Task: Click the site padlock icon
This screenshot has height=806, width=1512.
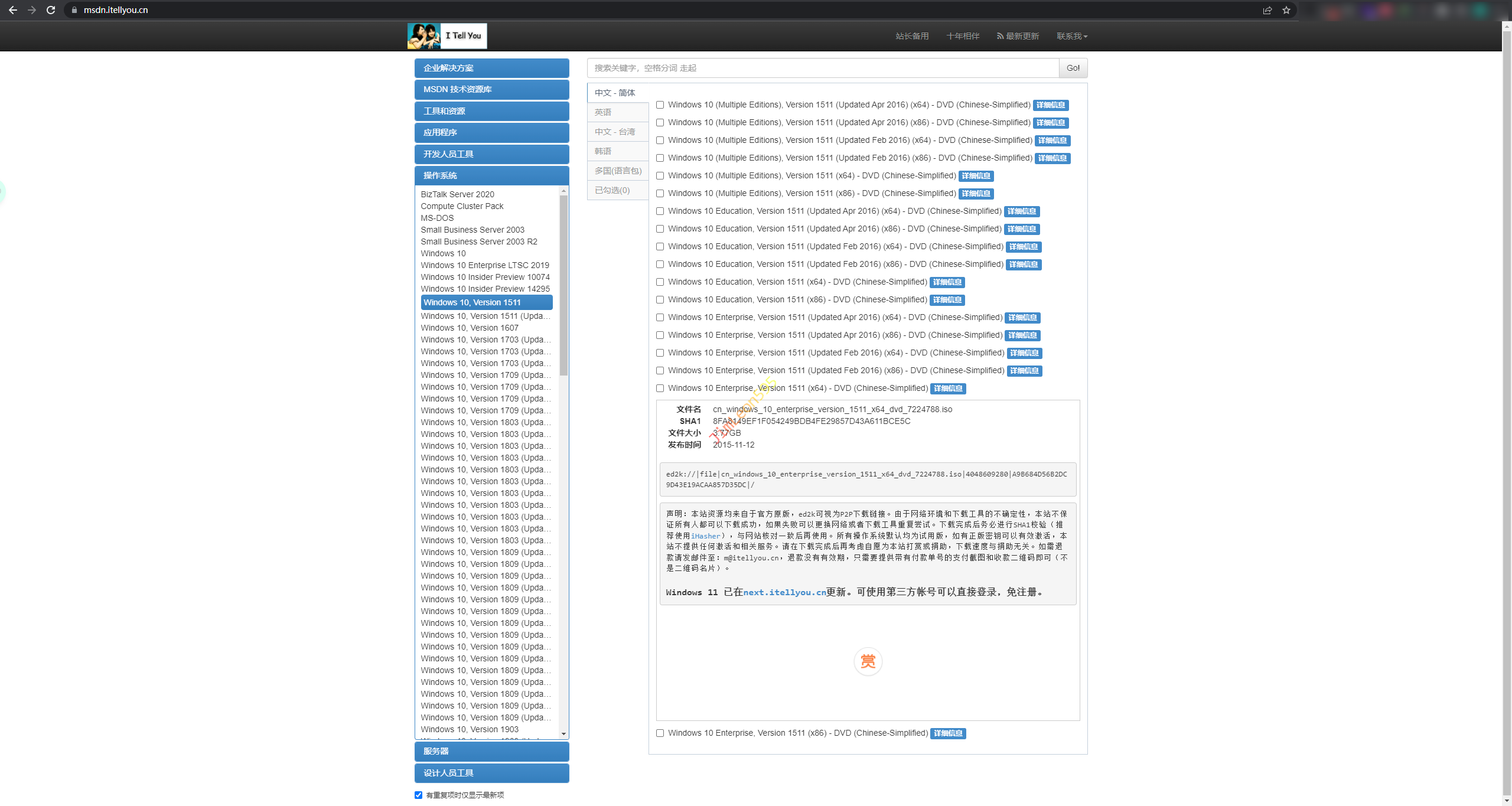Action: 74,10
